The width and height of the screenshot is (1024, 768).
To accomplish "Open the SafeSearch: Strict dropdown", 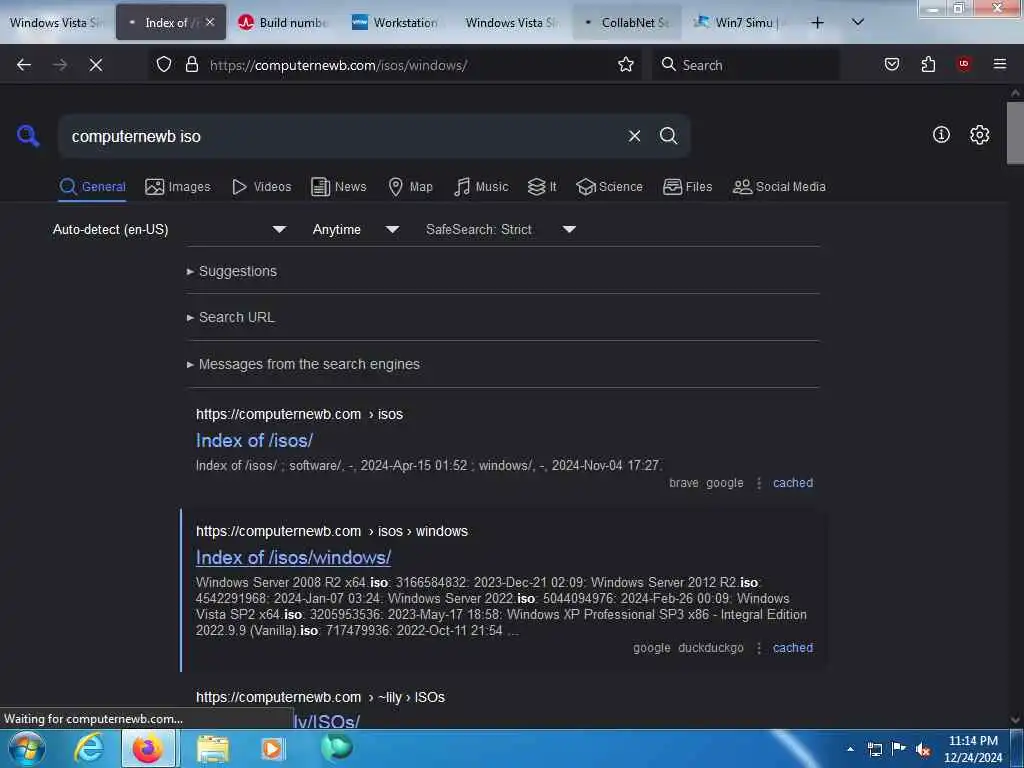I will pyautogui.click(x=501, y=229).
